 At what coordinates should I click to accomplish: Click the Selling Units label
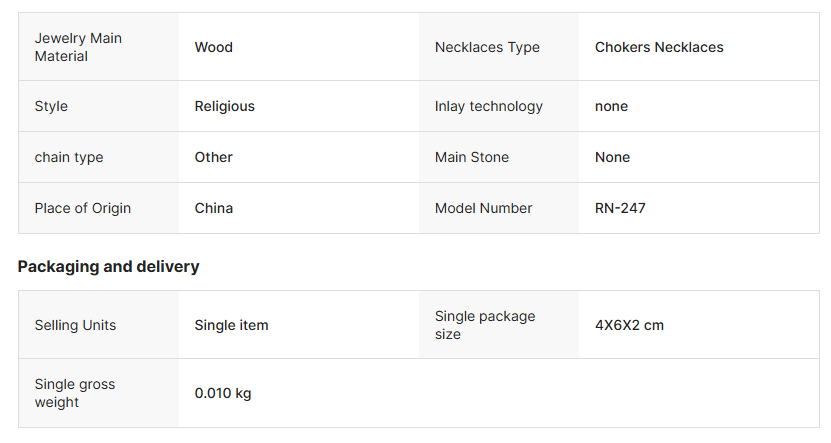pos(75,325)
